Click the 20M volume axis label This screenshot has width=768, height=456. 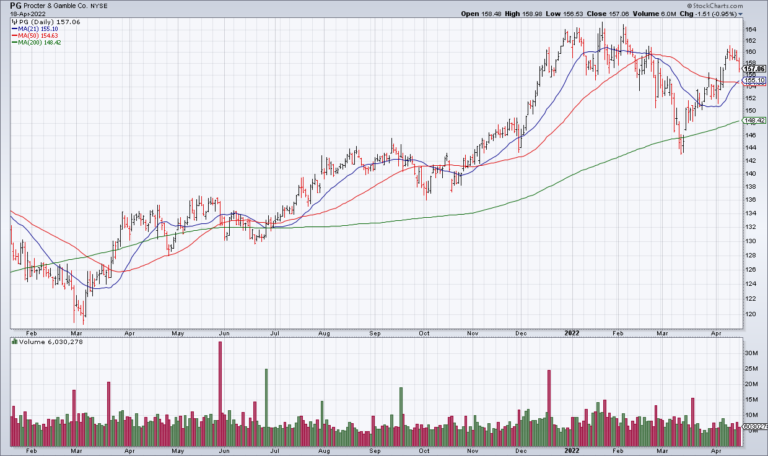pyautogui.click(x=751, y=384)
